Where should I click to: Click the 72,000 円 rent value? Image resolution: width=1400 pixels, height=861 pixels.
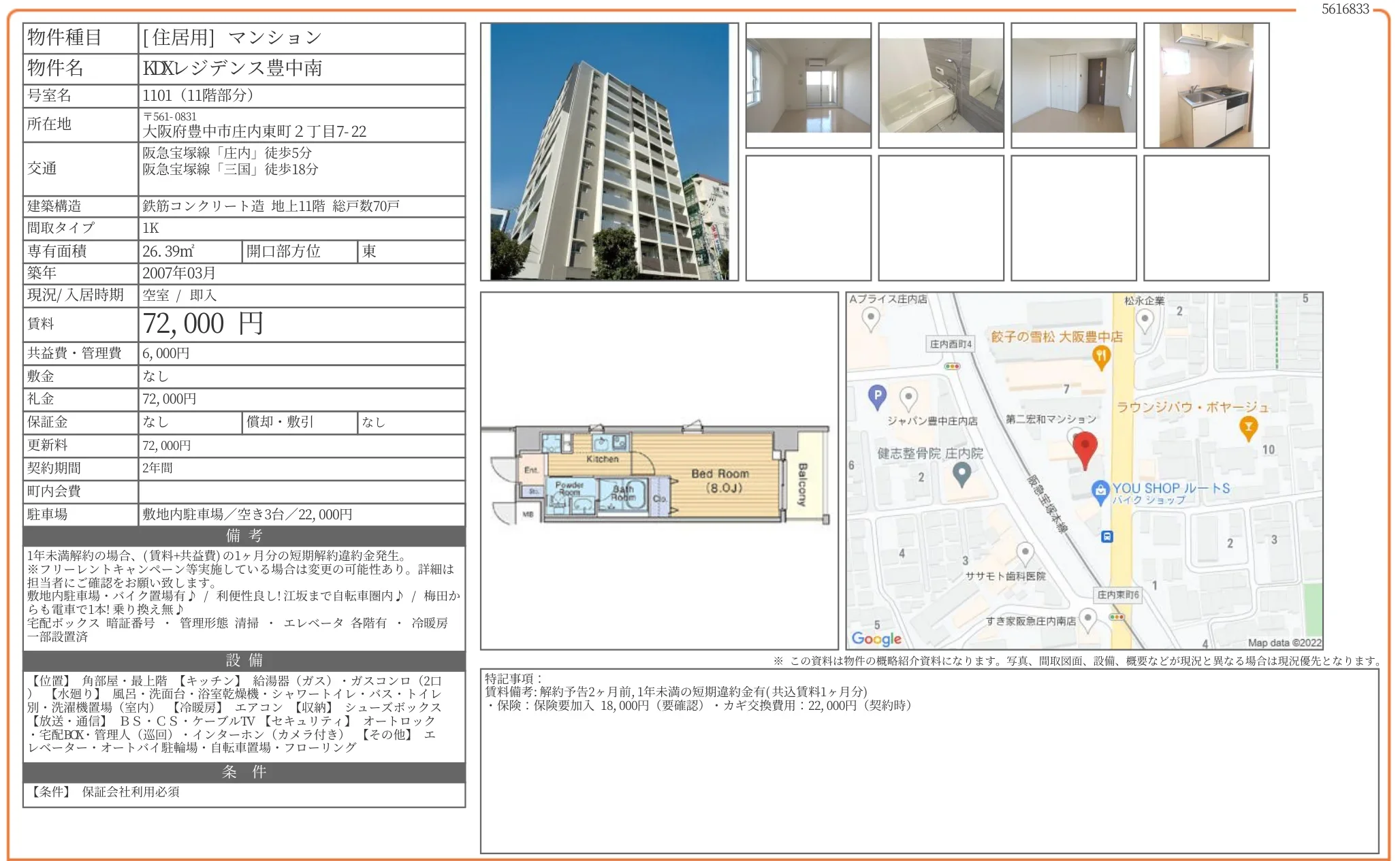[x=202, y=324]
